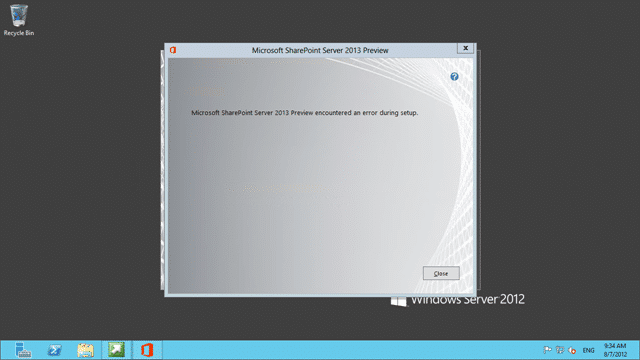
Task: Click the speaker icon with the red mark in the system tray
Action: click(572, 350)
